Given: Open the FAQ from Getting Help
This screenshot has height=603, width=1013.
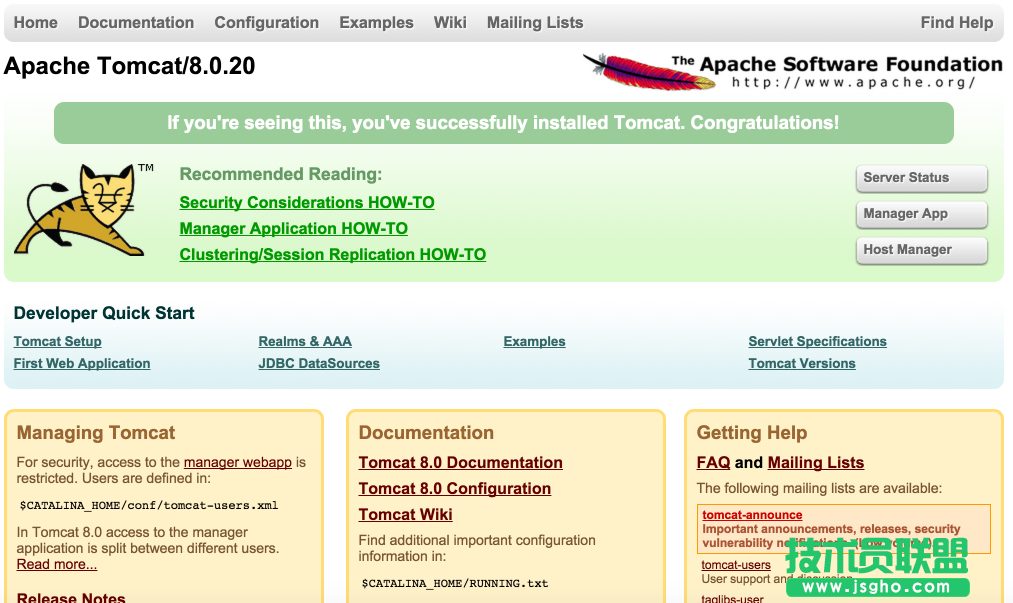Looking at the screenshot, I should pos(713,462).
